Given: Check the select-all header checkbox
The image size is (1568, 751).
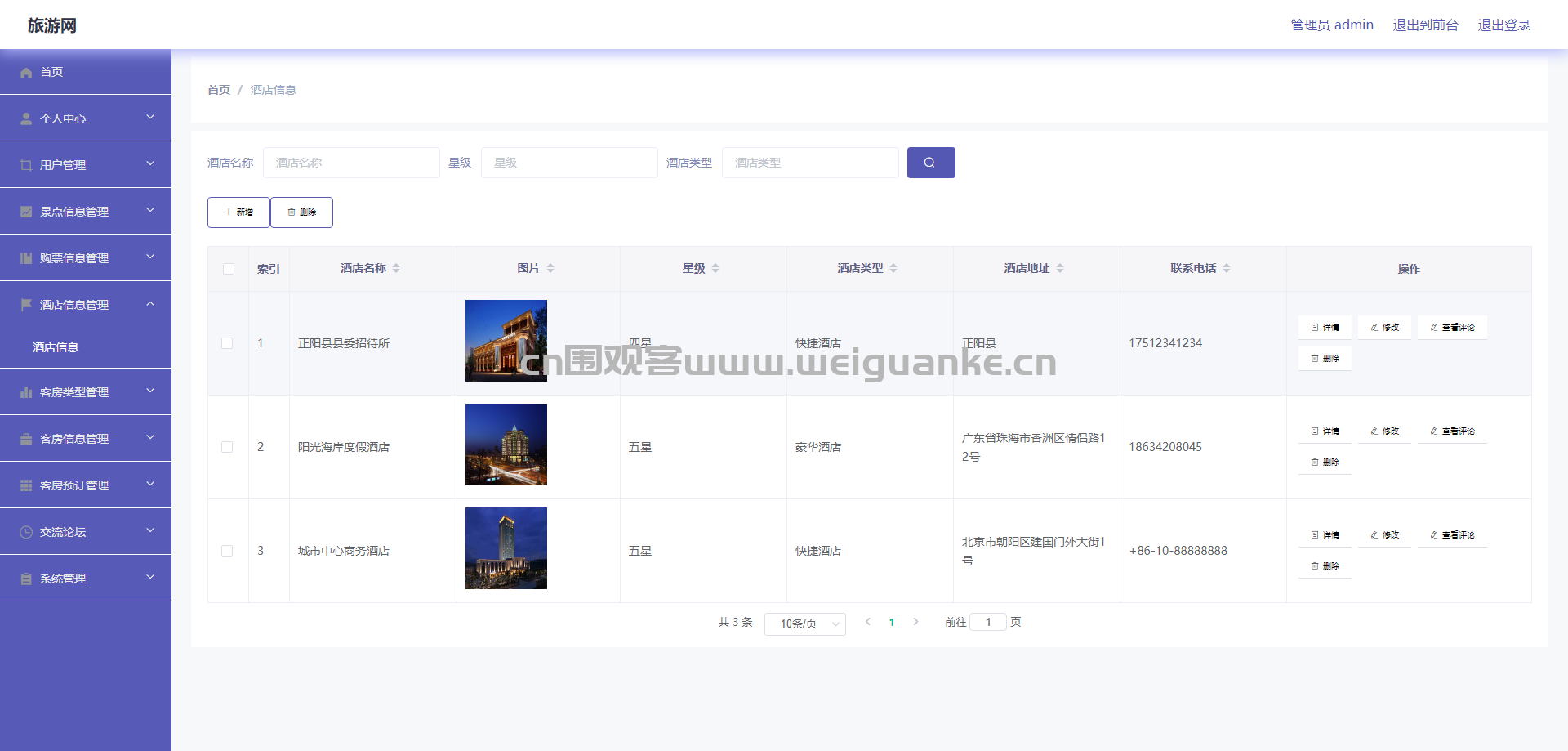Looking at the screenshot, I should click(x=229, y=269).
